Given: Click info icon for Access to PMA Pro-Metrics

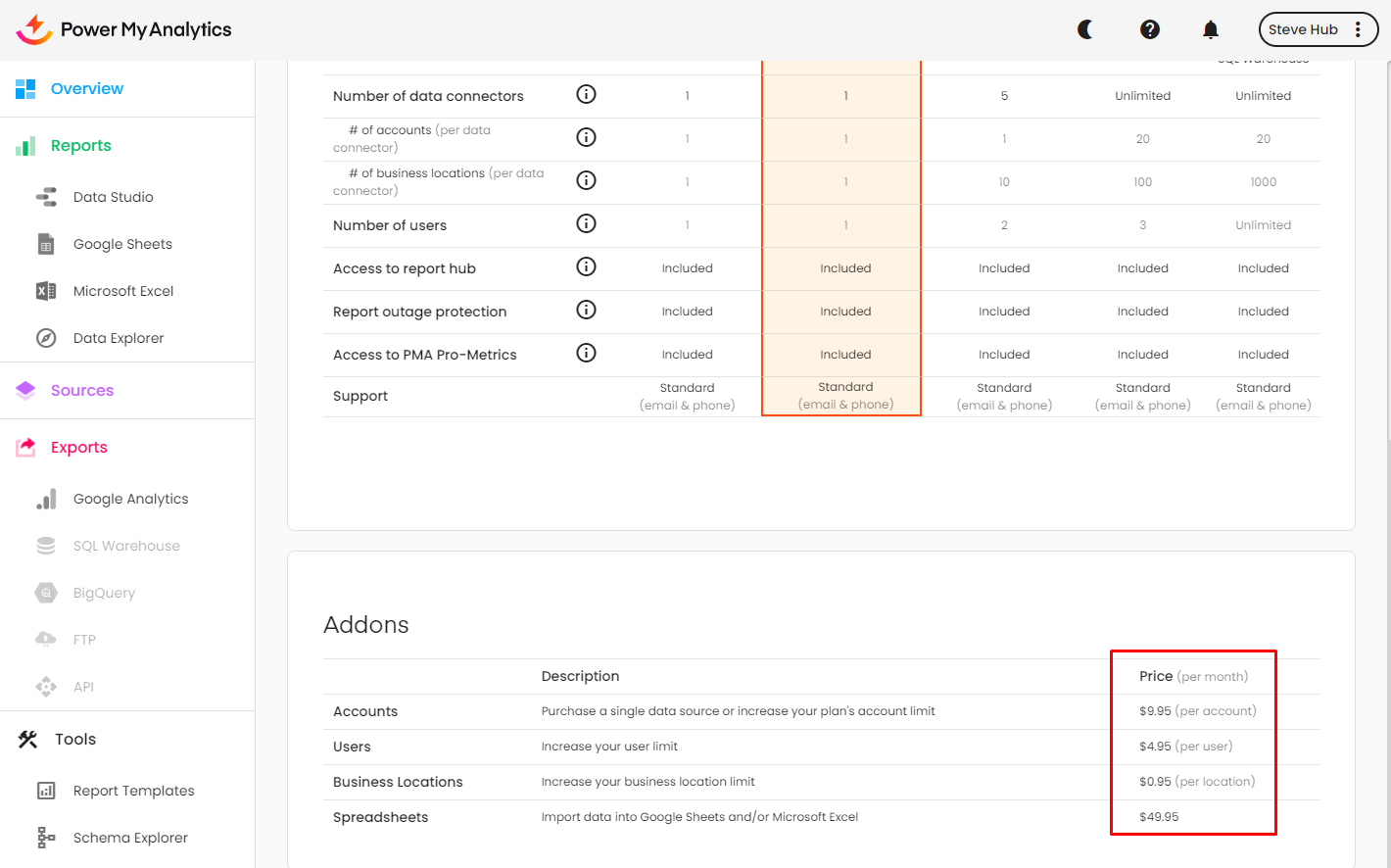Looking at the screenshot, I should [x=586, y=353].
